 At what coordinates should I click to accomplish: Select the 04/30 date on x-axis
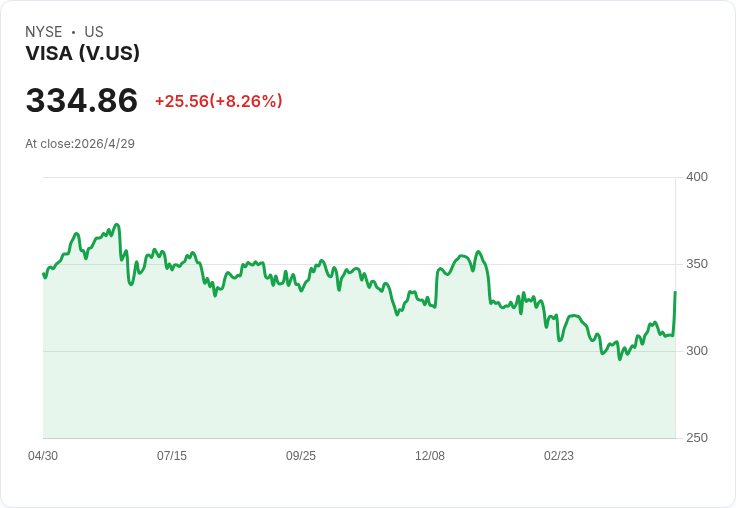43,456
